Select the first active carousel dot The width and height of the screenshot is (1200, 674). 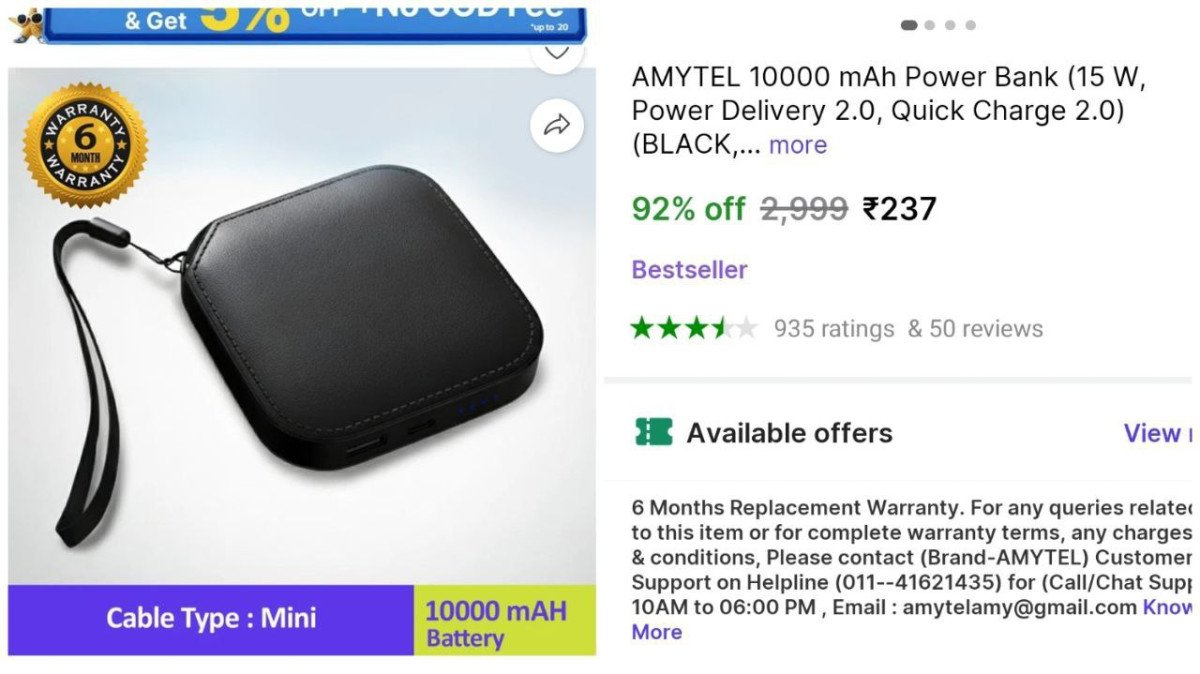[909, 25]
